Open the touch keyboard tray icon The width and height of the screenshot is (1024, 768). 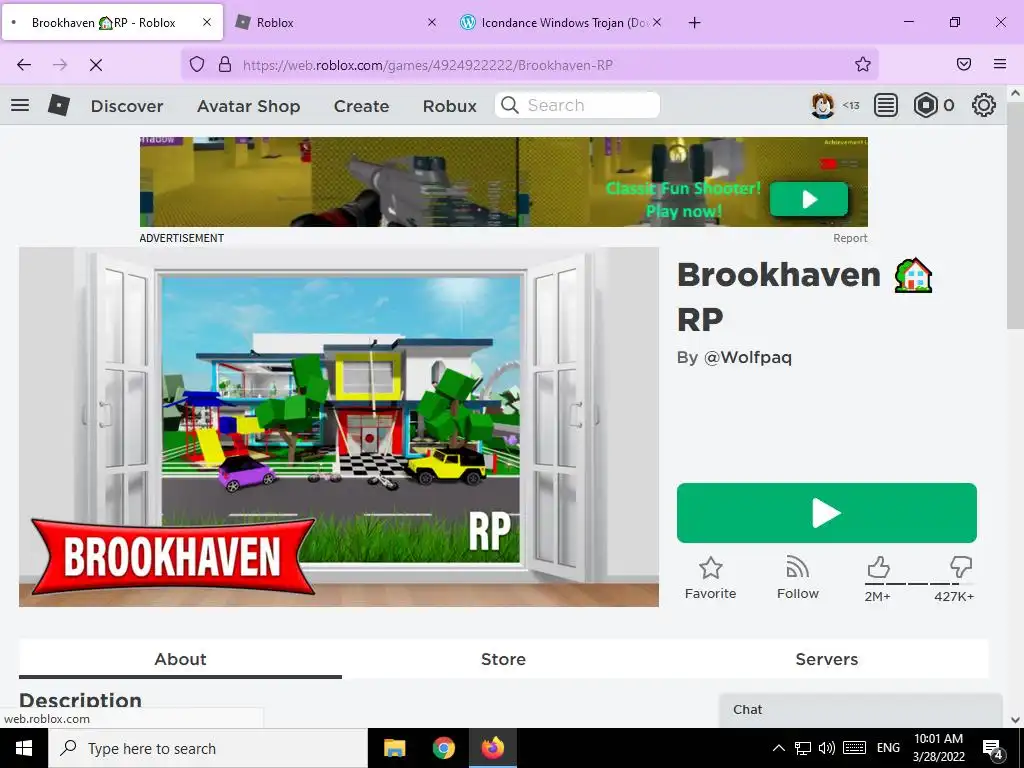854,748
